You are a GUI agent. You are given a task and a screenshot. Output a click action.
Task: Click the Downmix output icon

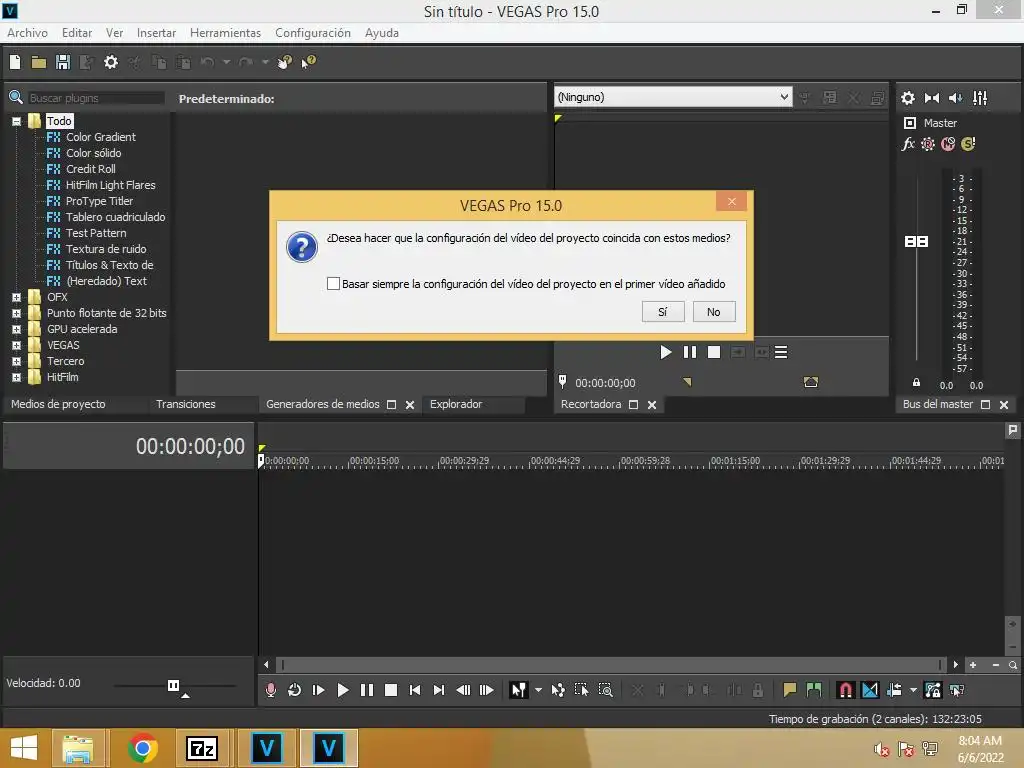pyautogui.click(x=932, y=98)
